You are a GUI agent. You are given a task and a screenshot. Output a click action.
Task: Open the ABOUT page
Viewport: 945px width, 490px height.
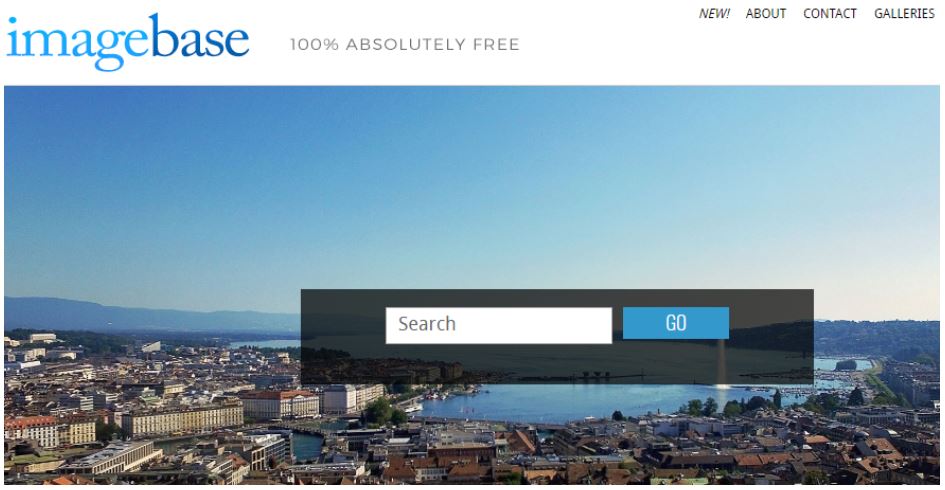point(765,13)
